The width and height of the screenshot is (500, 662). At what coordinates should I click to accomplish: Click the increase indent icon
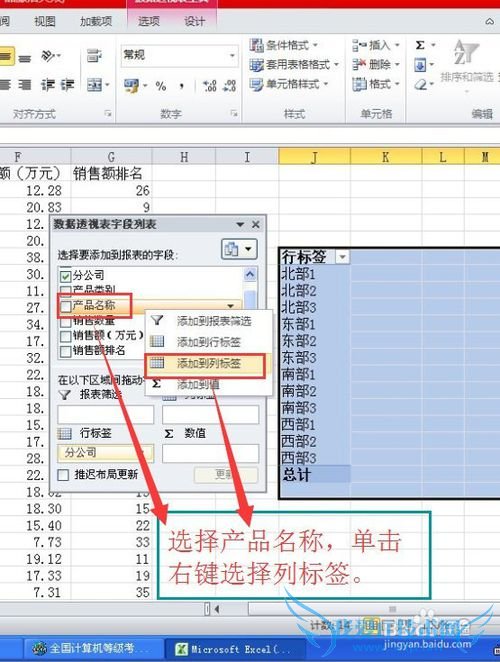click(x=68, y=85)
